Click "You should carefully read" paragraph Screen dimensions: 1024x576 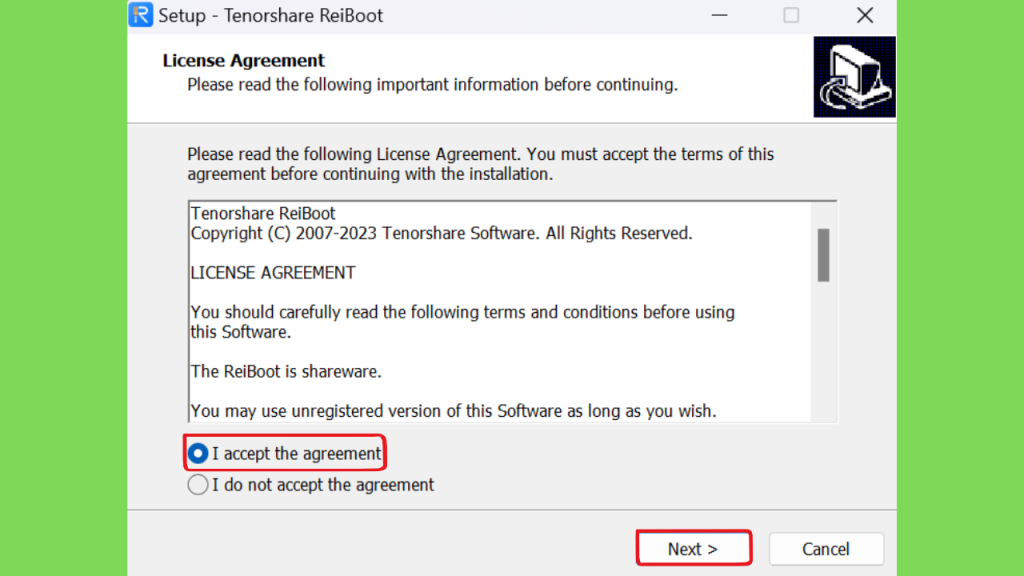[462, 322]
